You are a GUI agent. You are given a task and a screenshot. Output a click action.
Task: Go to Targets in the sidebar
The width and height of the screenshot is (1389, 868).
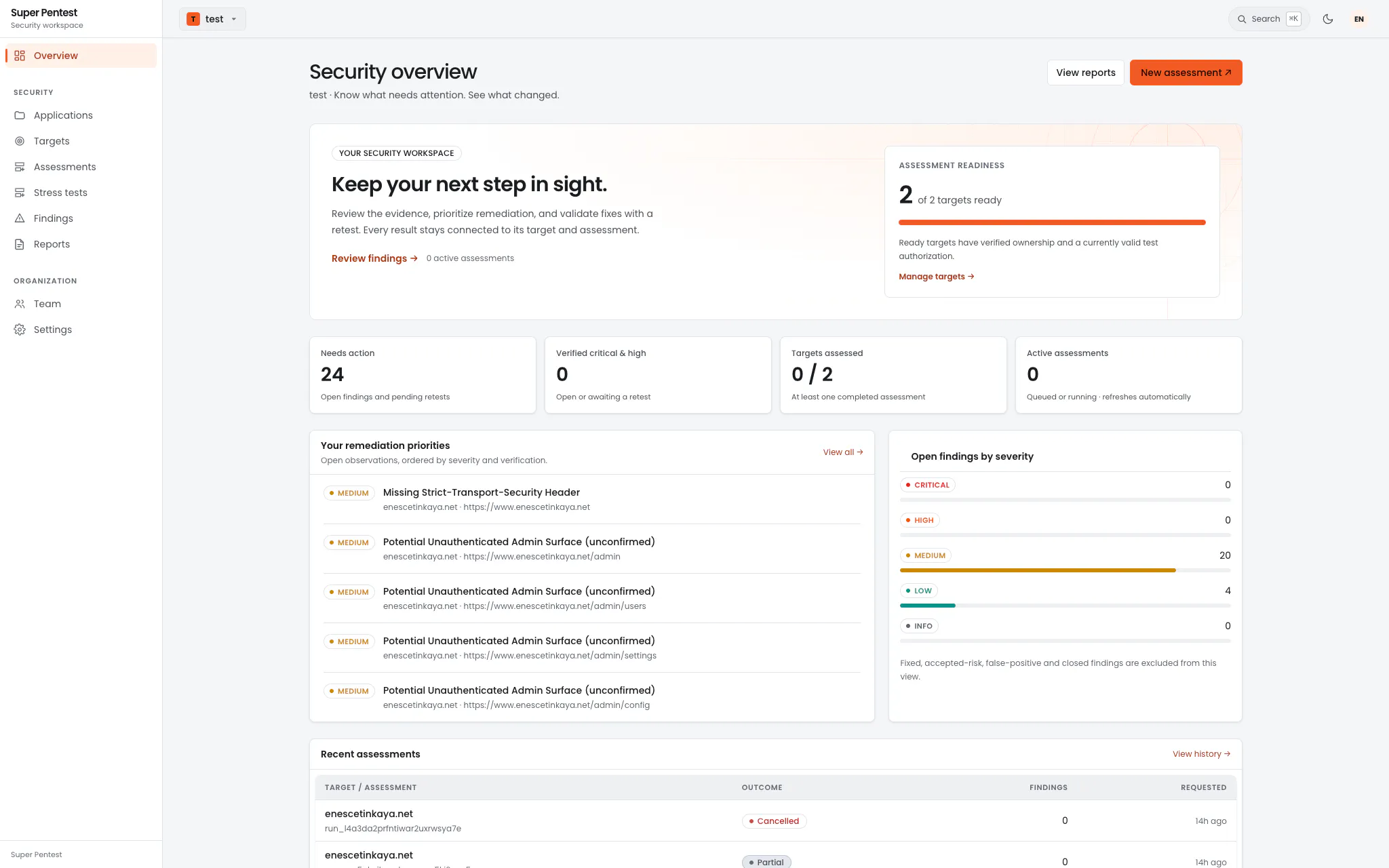81,141
